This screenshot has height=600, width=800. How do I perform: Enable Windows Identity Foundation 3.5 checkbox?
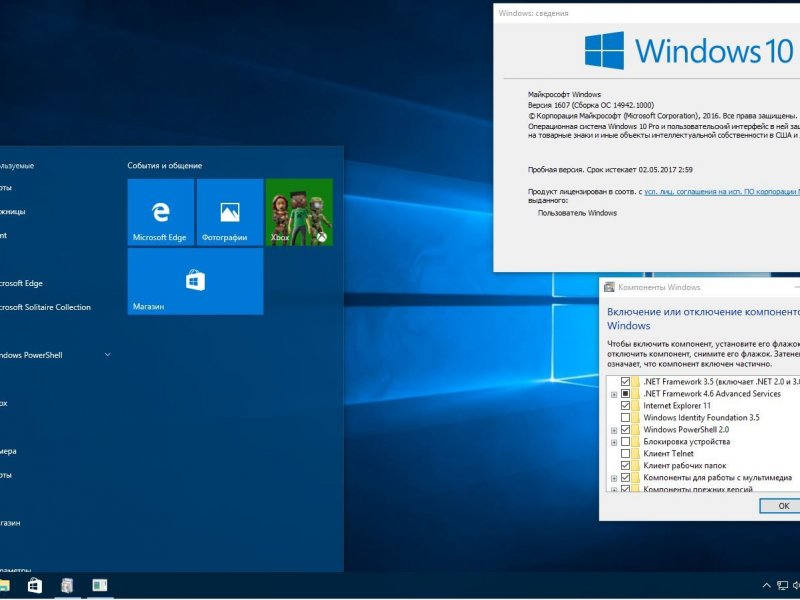click(x=625, y=417)
